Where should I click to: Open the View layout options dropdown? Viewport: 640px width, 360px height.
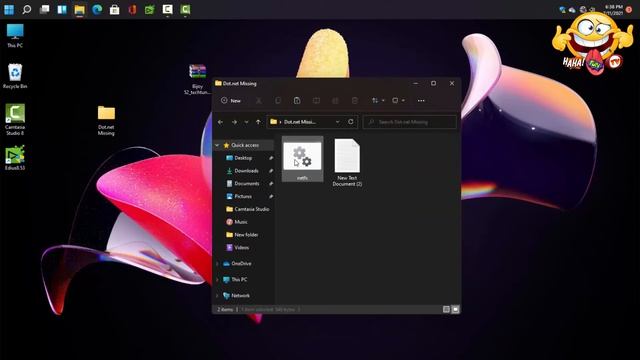click(398, 100)
